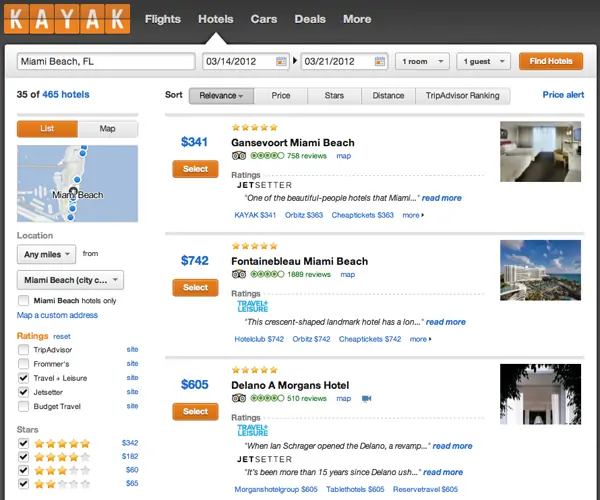Viewport: 600px width, 500px height.
Task: Uncheck the five-star hotels filter
Action: [23, 443]
